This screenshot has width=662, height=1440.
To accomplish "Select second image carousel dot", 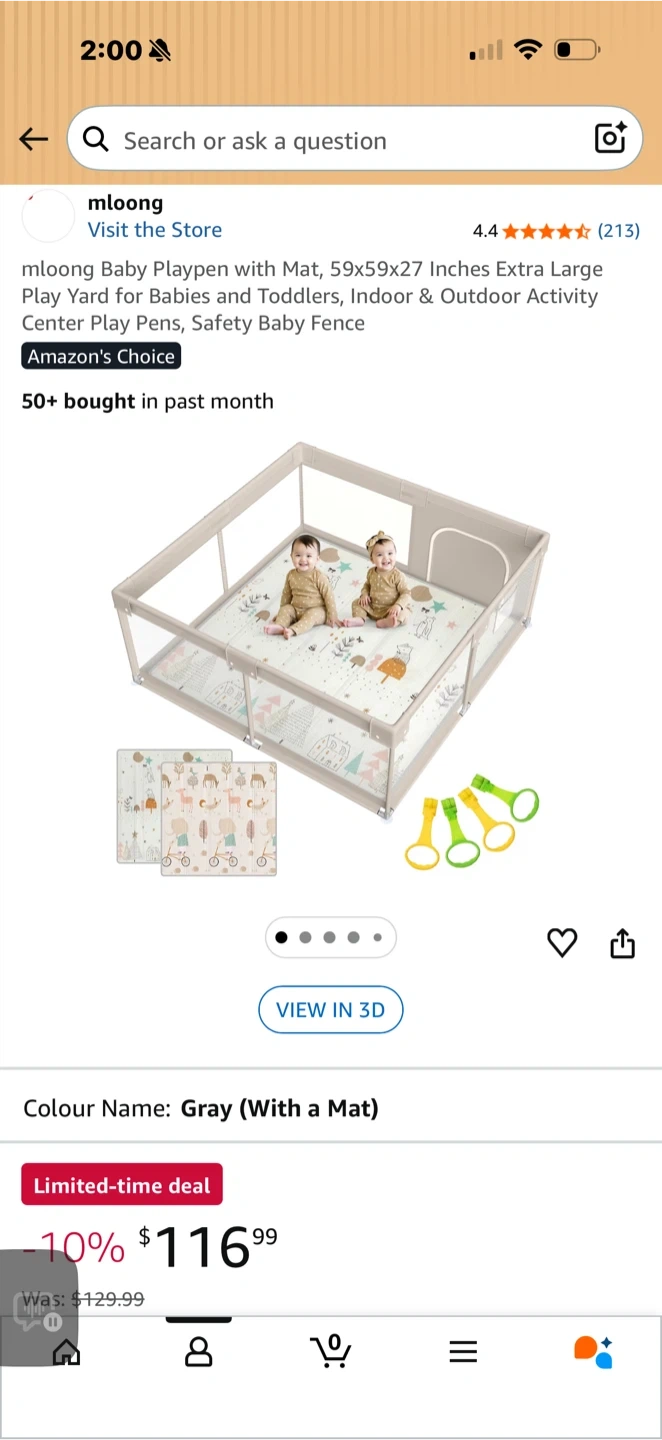I will 305,938.
